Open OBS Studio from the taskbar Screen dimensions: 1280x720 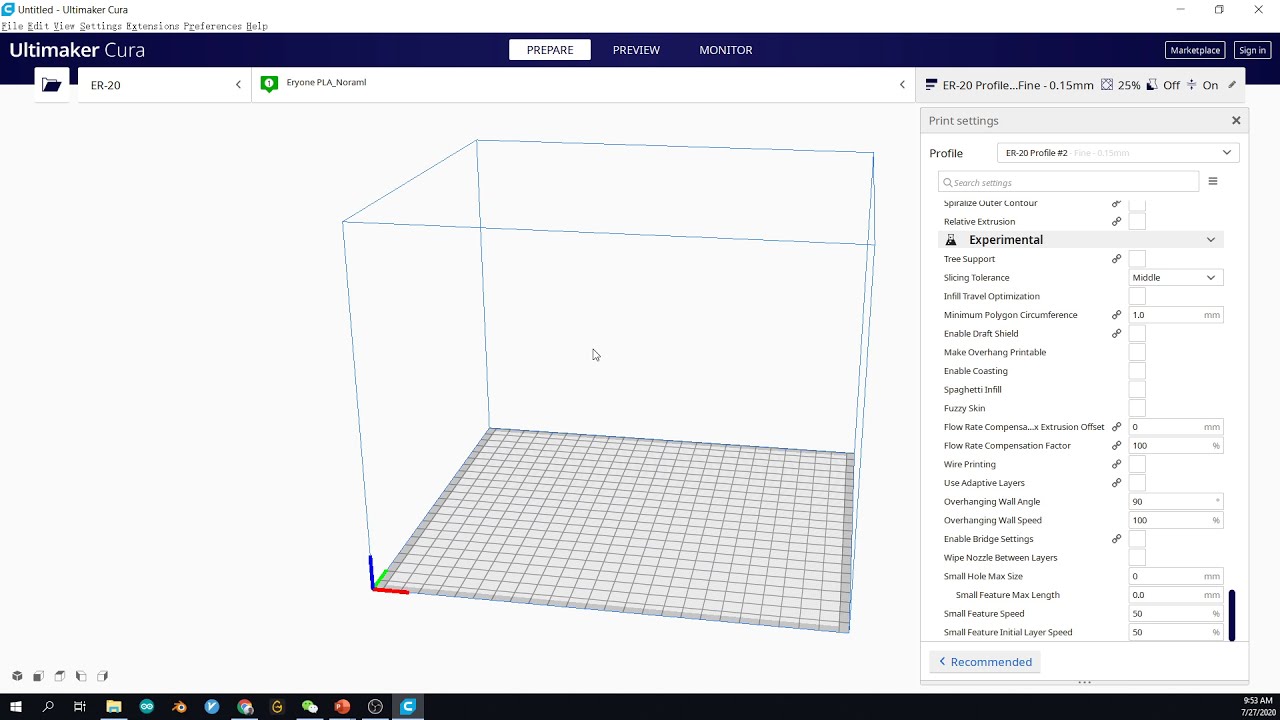point(375,707)
